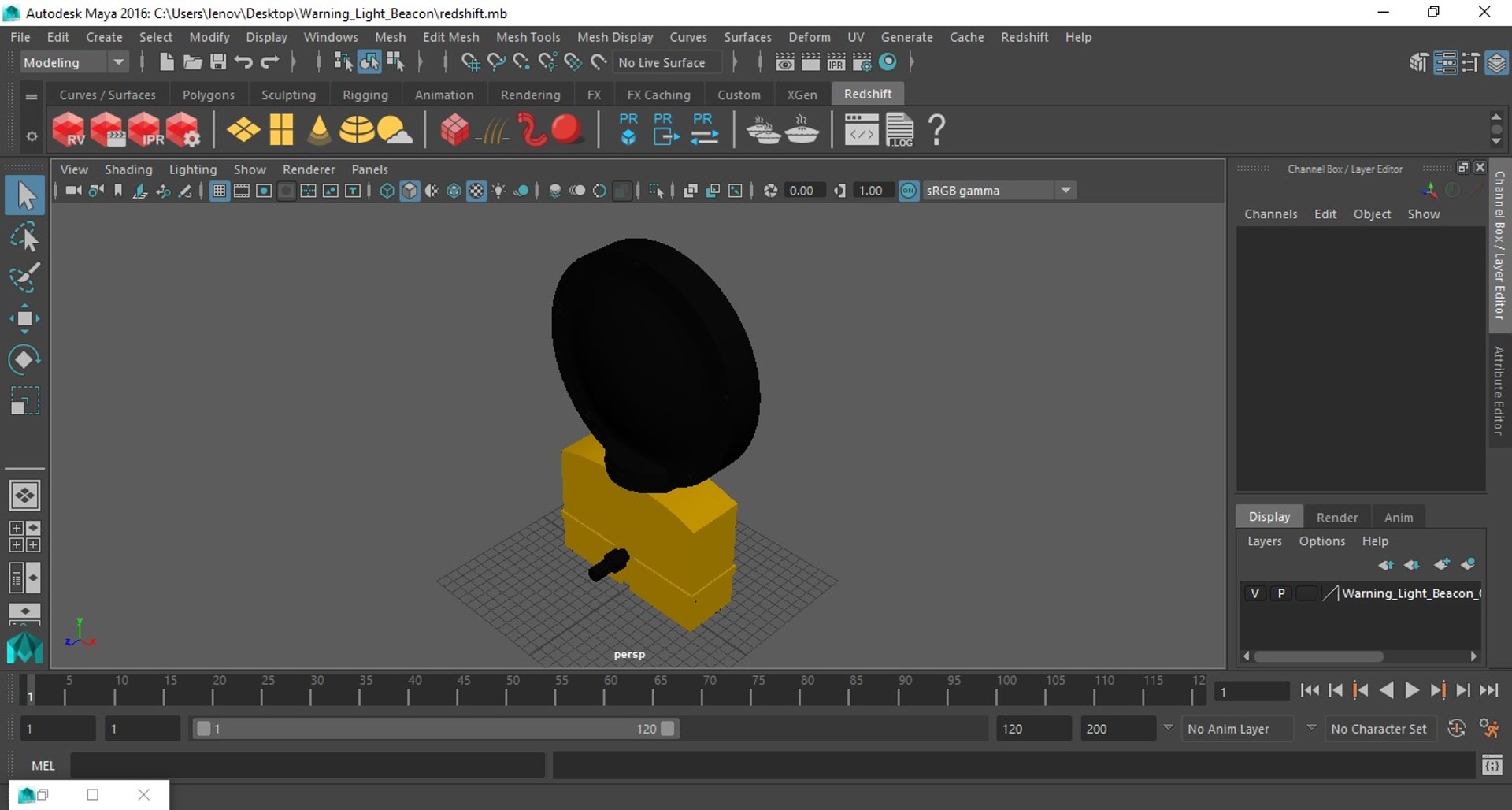Open the Modeling menu set dropdown
The image size is (1512, 810).
(x=74, y=62)
